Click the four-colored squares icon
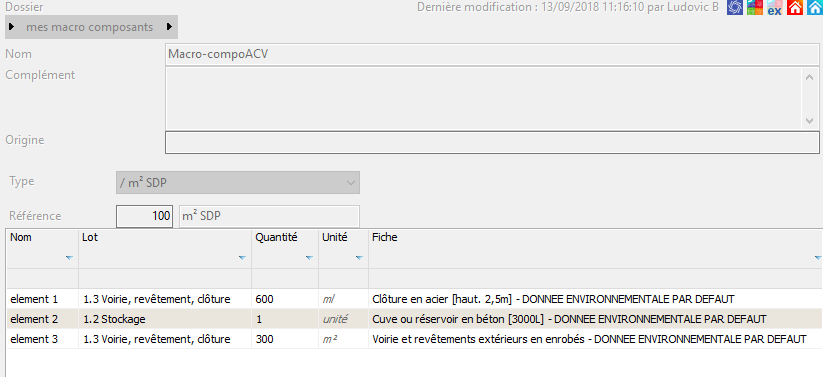 (755, 7)
